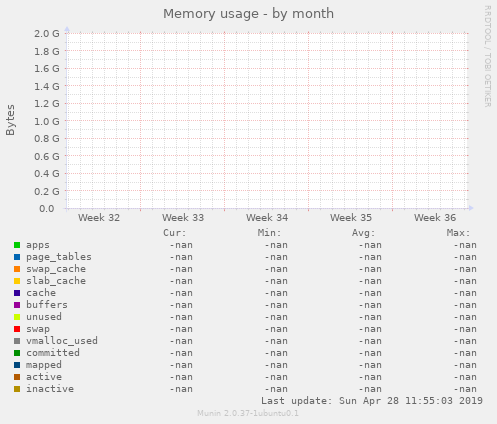Click the cache Min '-nan' value
Viewport: 497px width, 424px height.
click(x=276, y=293)
